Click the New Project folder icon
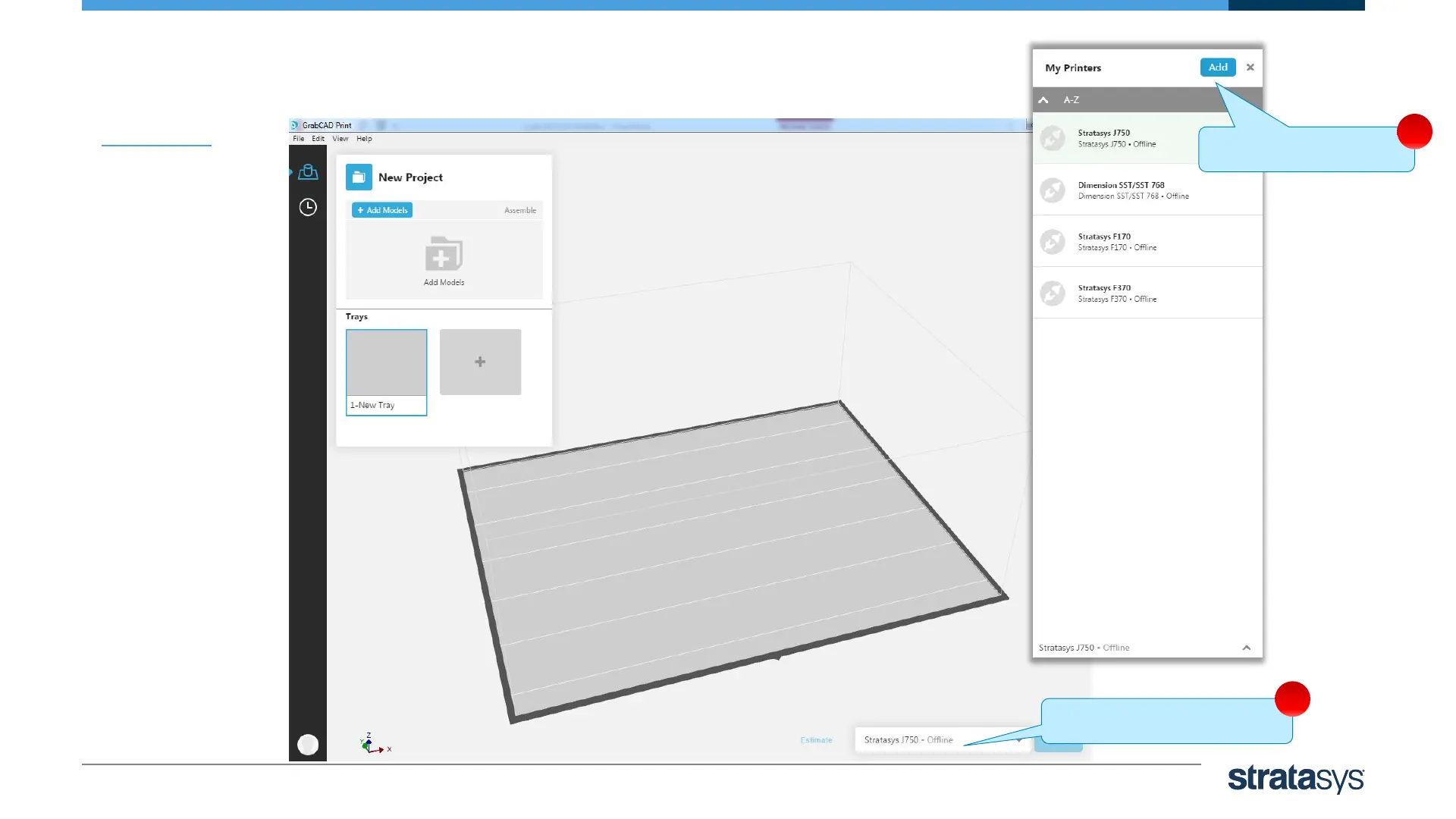The height and width of the screenshot is (819, 1456). pyautogui.click(x=359, y=177)
